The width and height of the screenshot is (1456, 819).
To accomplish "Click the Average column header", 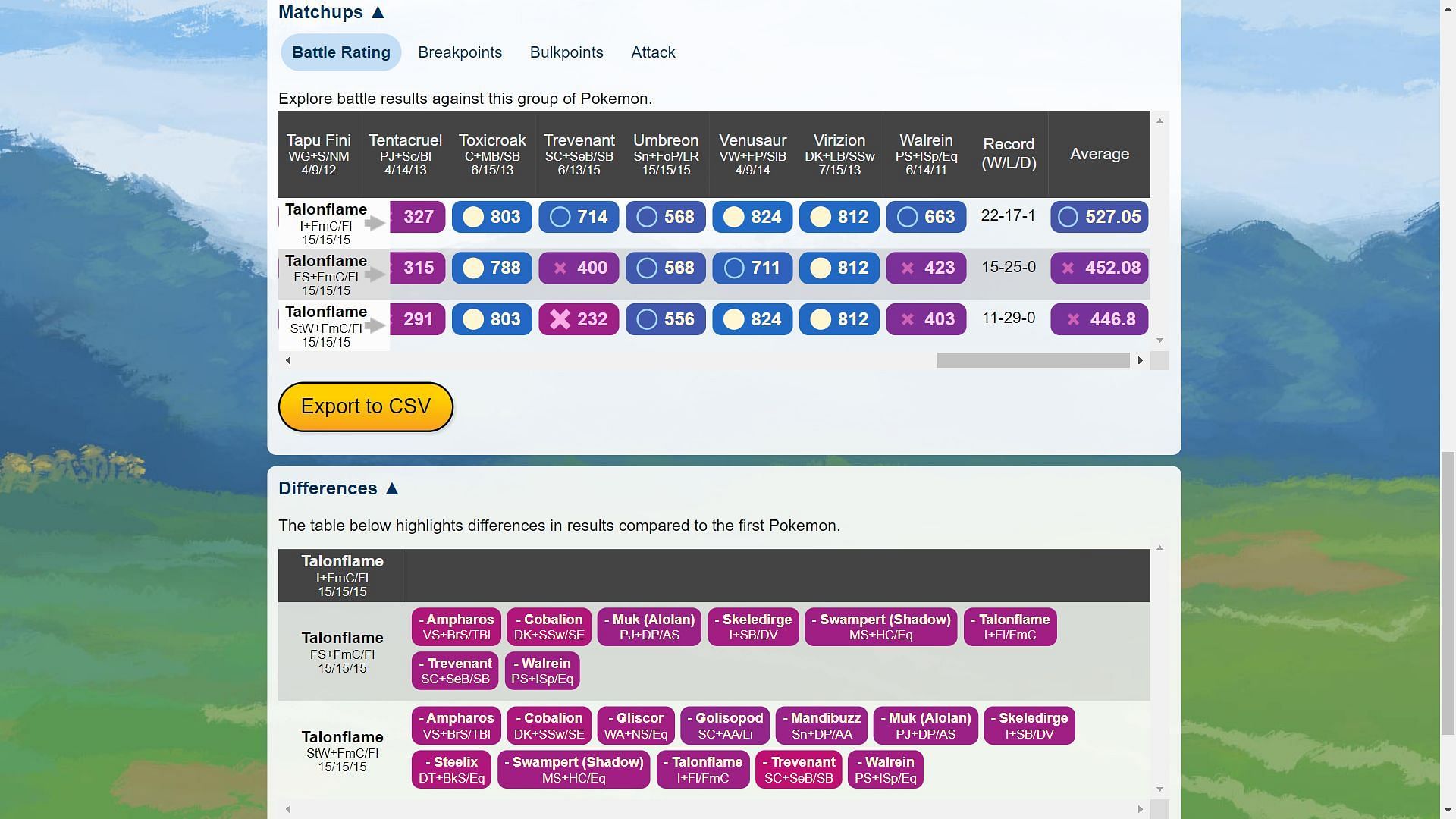I will [1100, 154].
